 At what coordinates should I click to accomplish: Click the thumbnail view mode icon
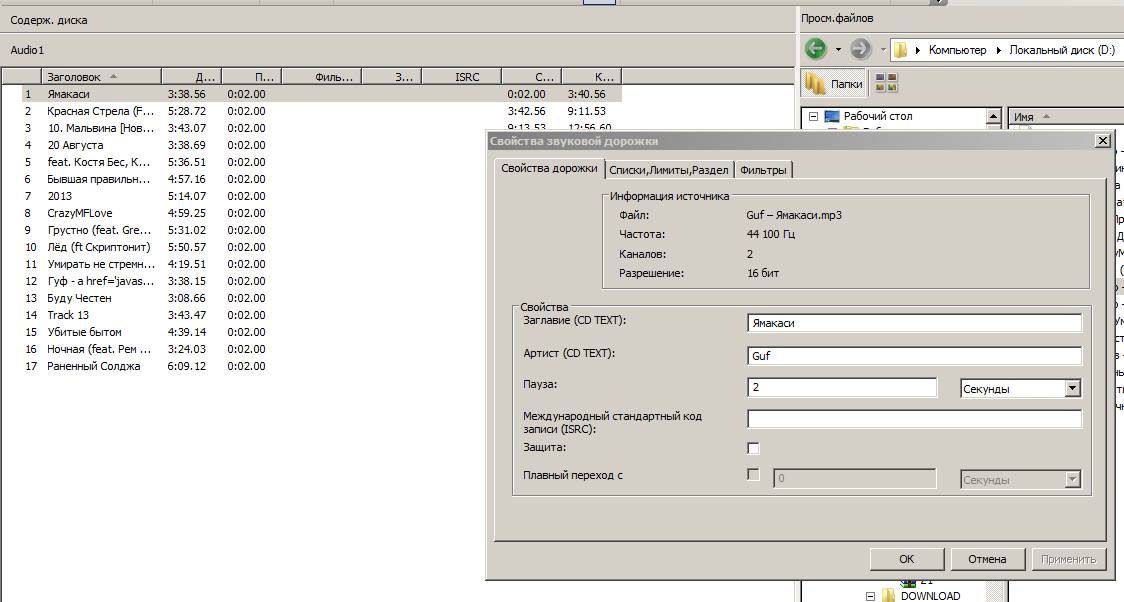(x=886, y=82)
